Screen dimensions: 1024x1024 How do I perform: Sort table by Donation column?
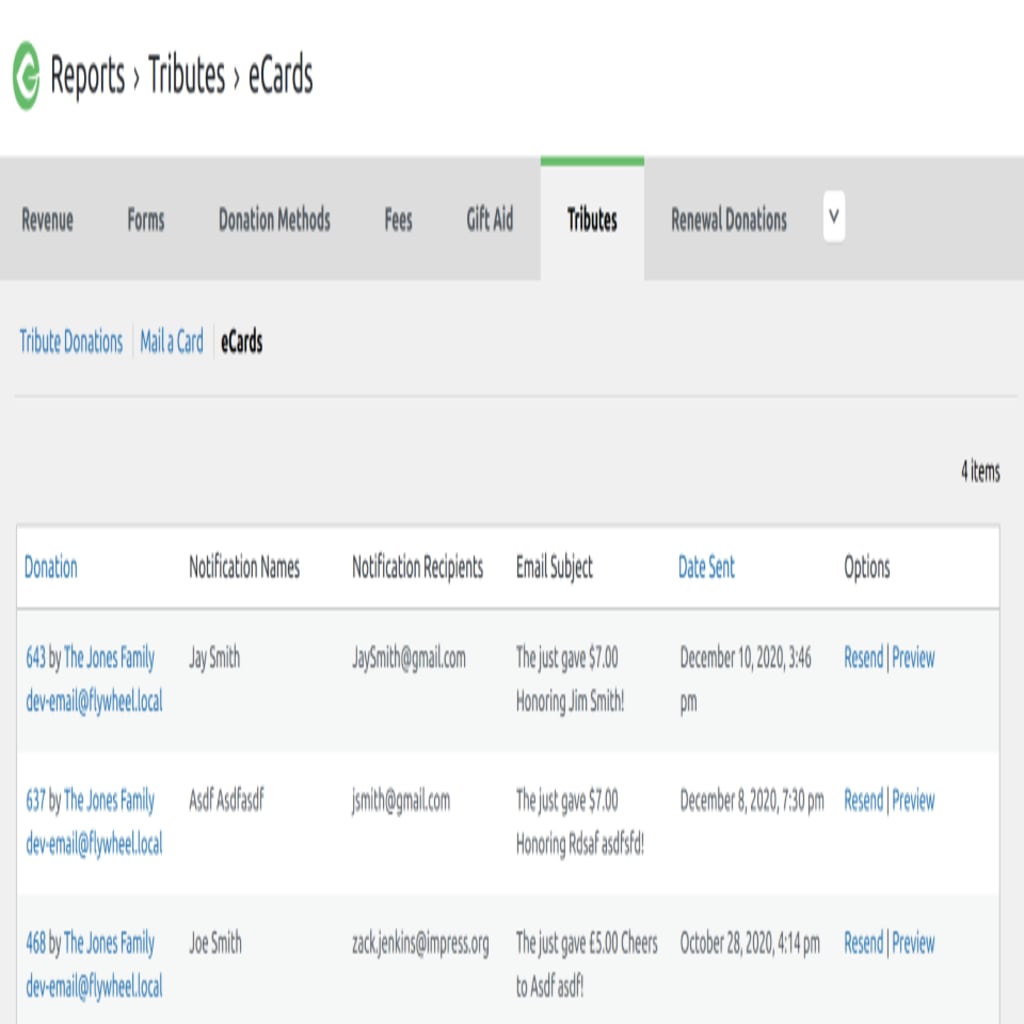tap(51, 567)
